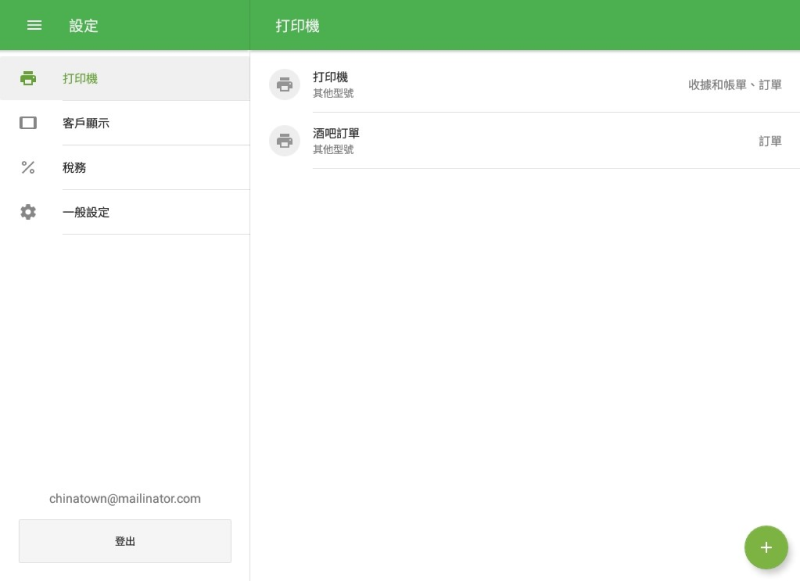Screen dimensions: 800x581
Task: Click the 打印機 page title in the top bar
Action: click(297, 26)
